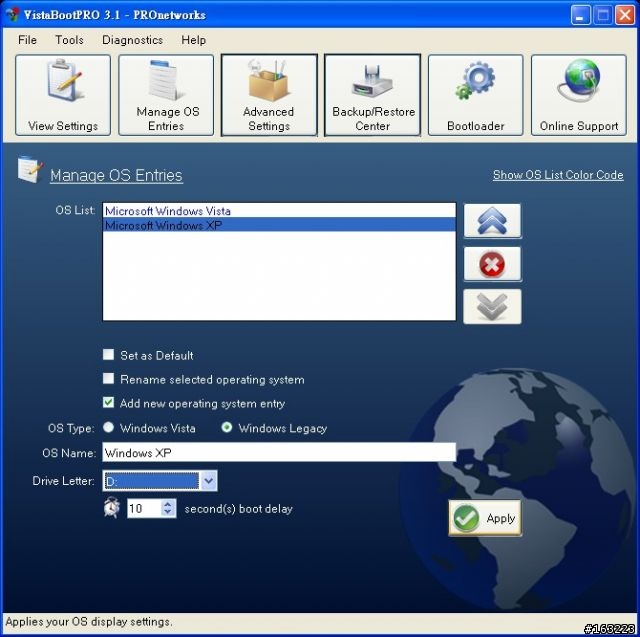Open the View Settings toolbar button
Image resolution: width=640 pixels, height=637 pixels.
(x=63, y=95)
